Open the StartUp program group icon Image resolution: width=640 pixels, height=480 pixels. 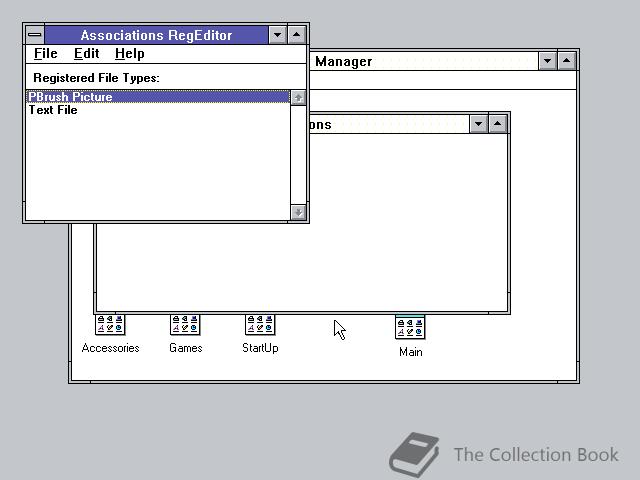(260, 325)
